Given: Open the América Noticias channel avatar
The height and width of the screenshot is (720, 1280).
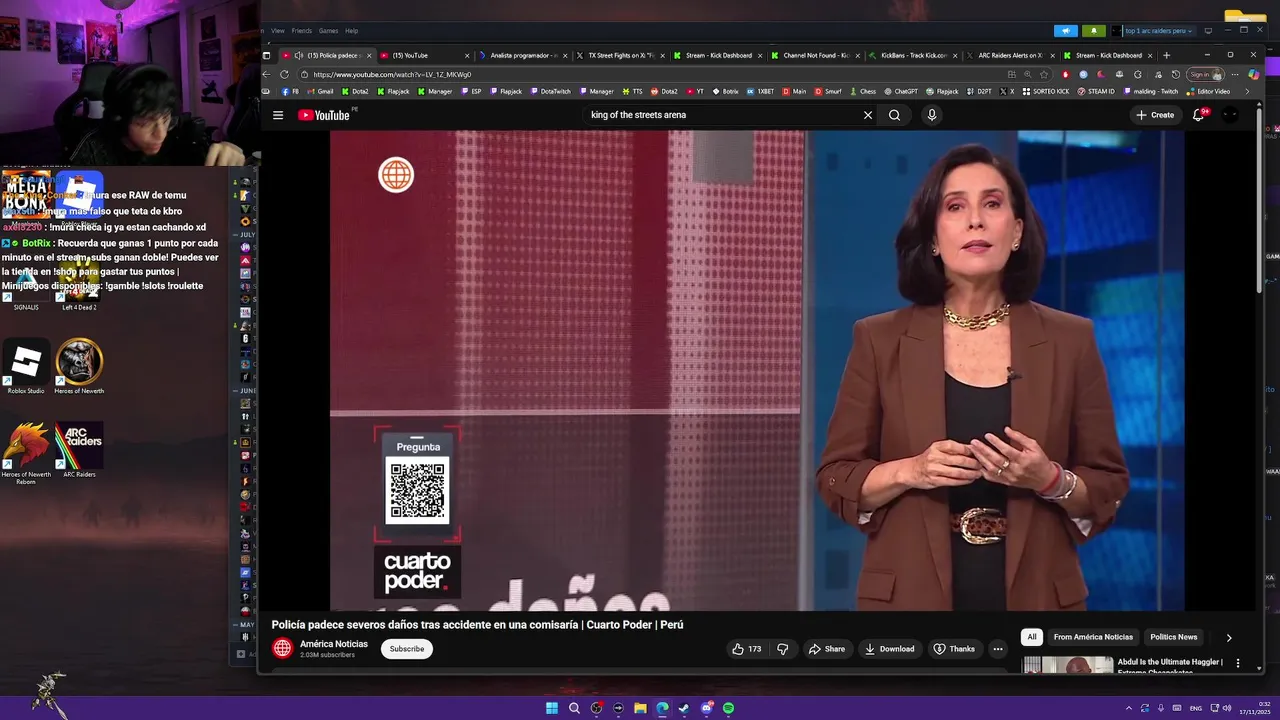Looking at the screenshot, I should tap(282, 649).
